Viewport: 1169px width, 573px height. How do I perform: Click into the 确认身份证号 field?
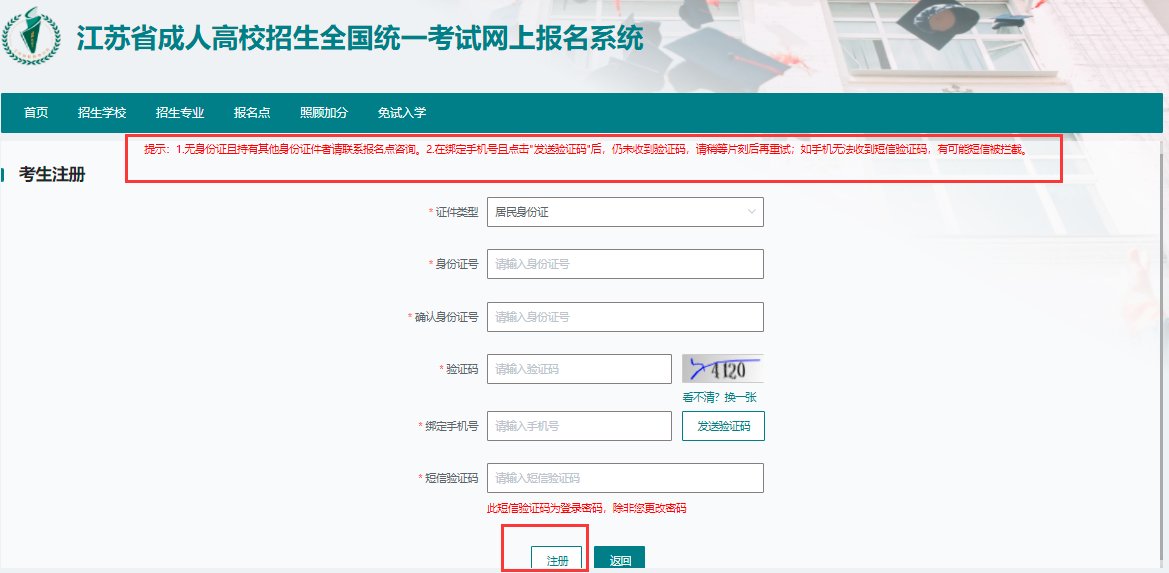(625, 317)
